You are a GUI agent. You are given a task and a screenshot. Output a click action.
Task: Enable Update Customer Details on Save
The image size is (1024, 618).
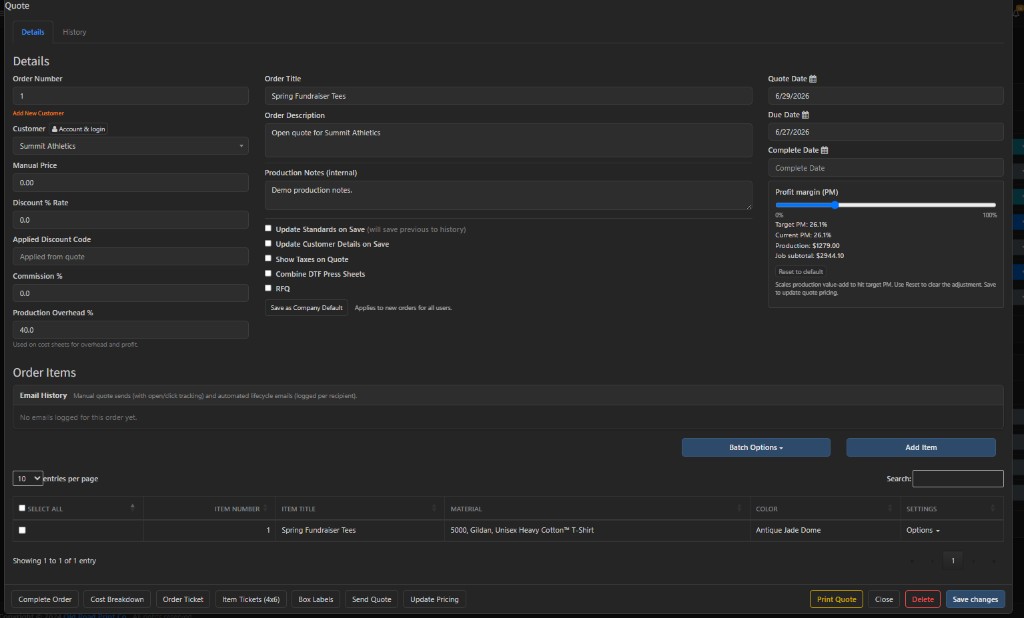268,244
